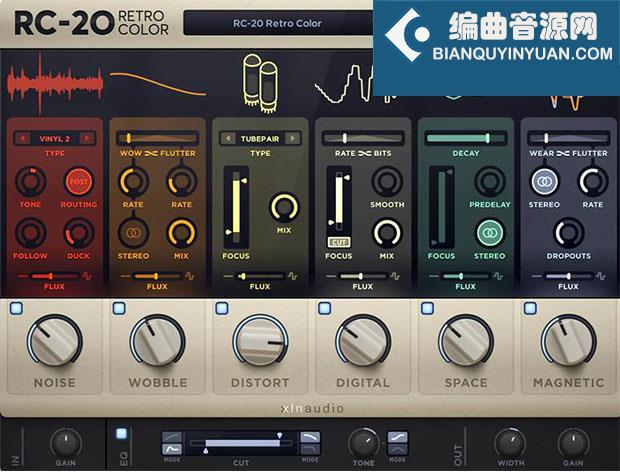
Task: Select previous Noise type with left arrow
Action: tap(23, 138)
